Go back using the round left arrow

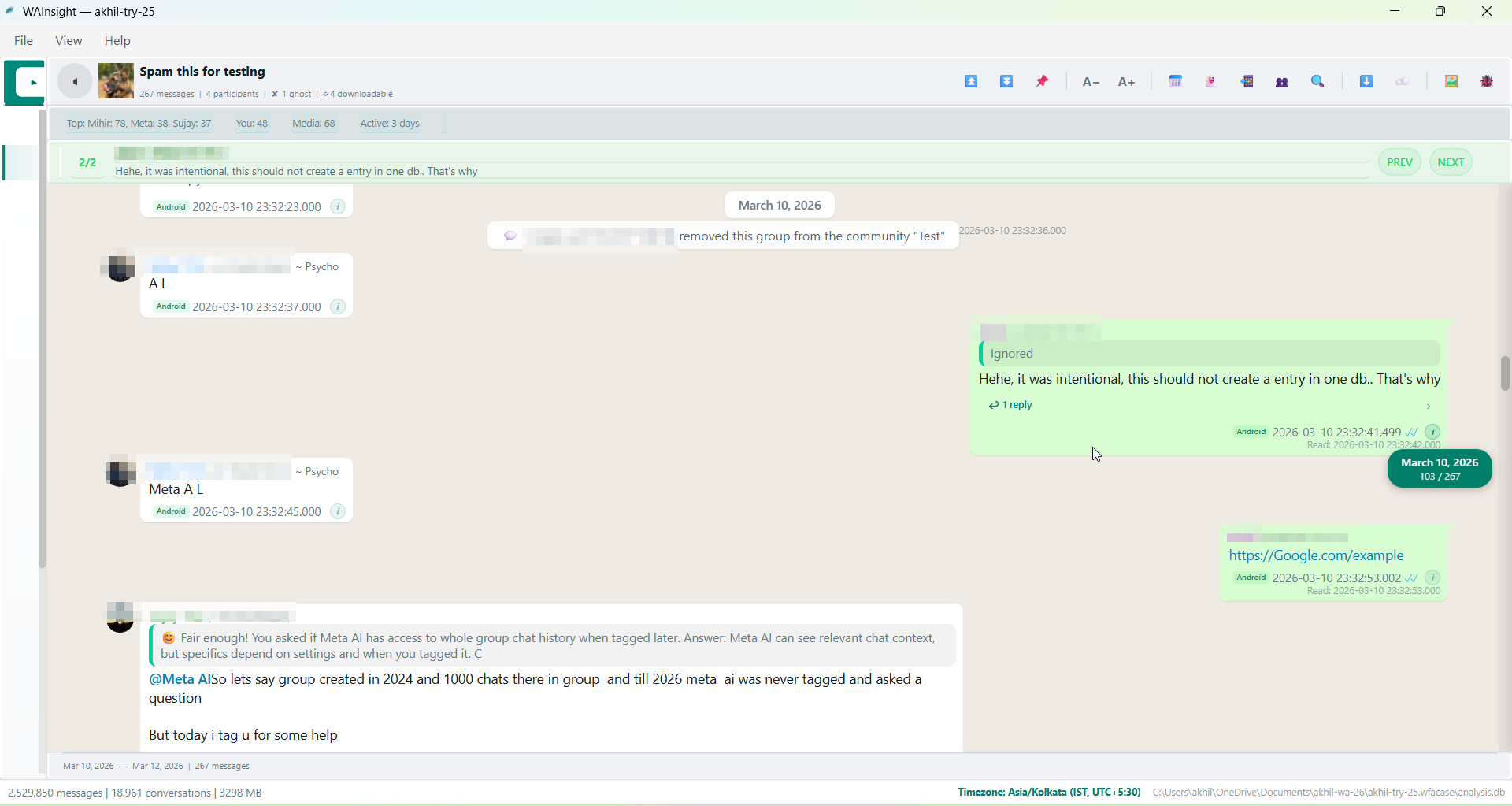coord(74,81)
